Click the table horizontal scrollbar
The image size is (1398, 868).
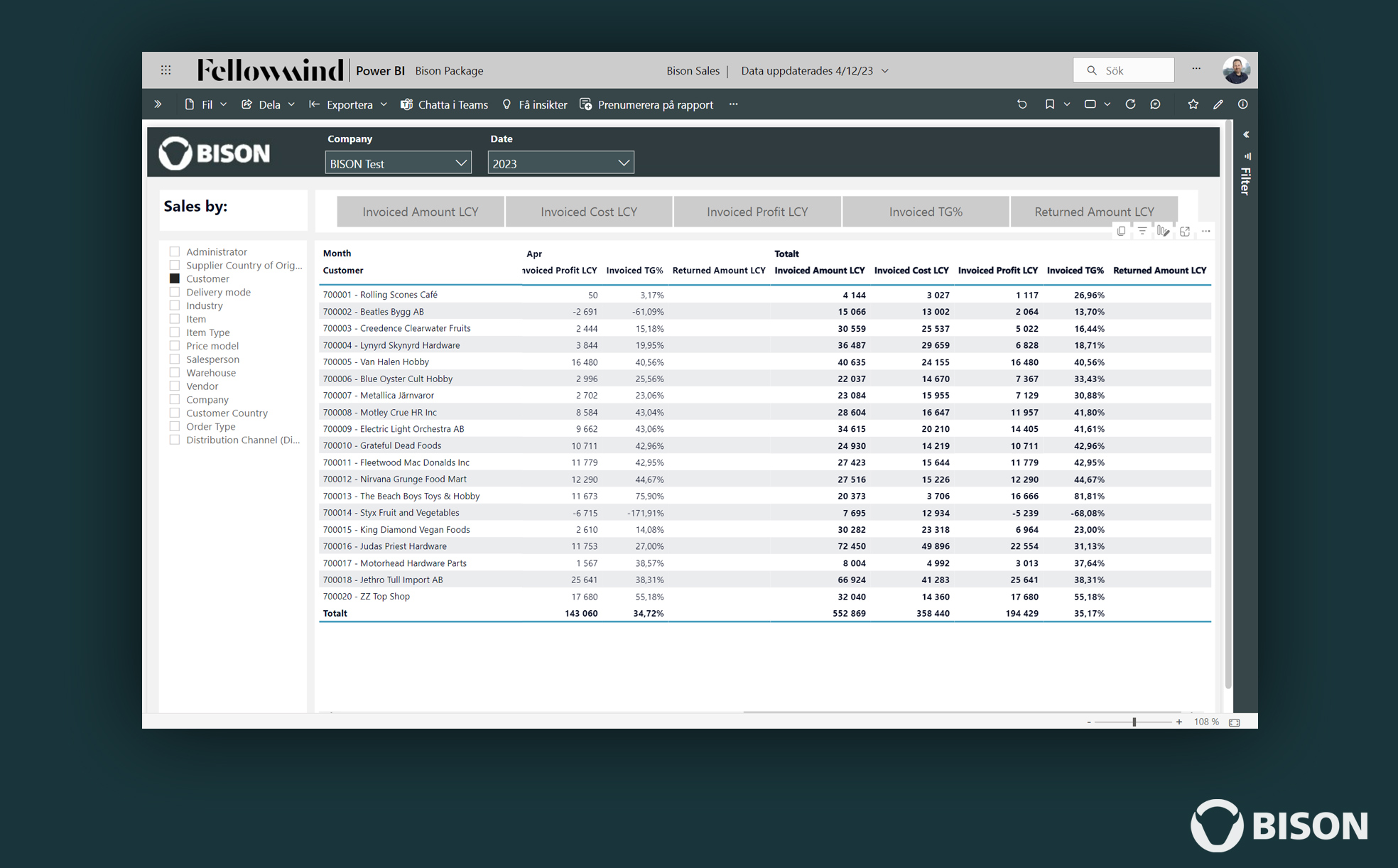963,711
